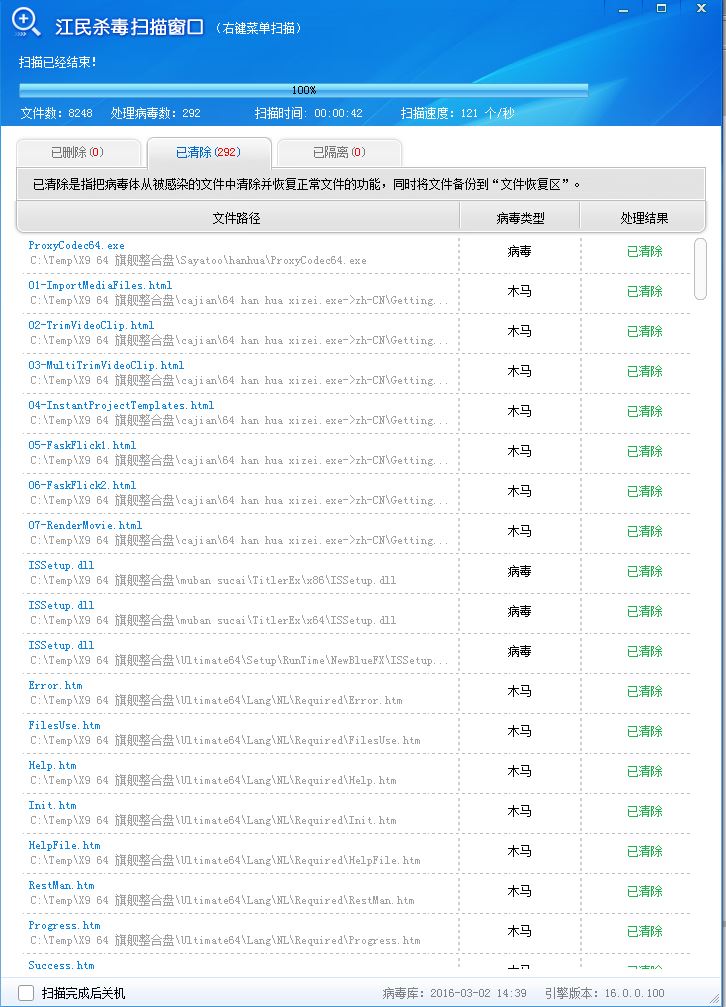Click the 100% scan progress bar
726x1007 pixels.
coord(303,90)
